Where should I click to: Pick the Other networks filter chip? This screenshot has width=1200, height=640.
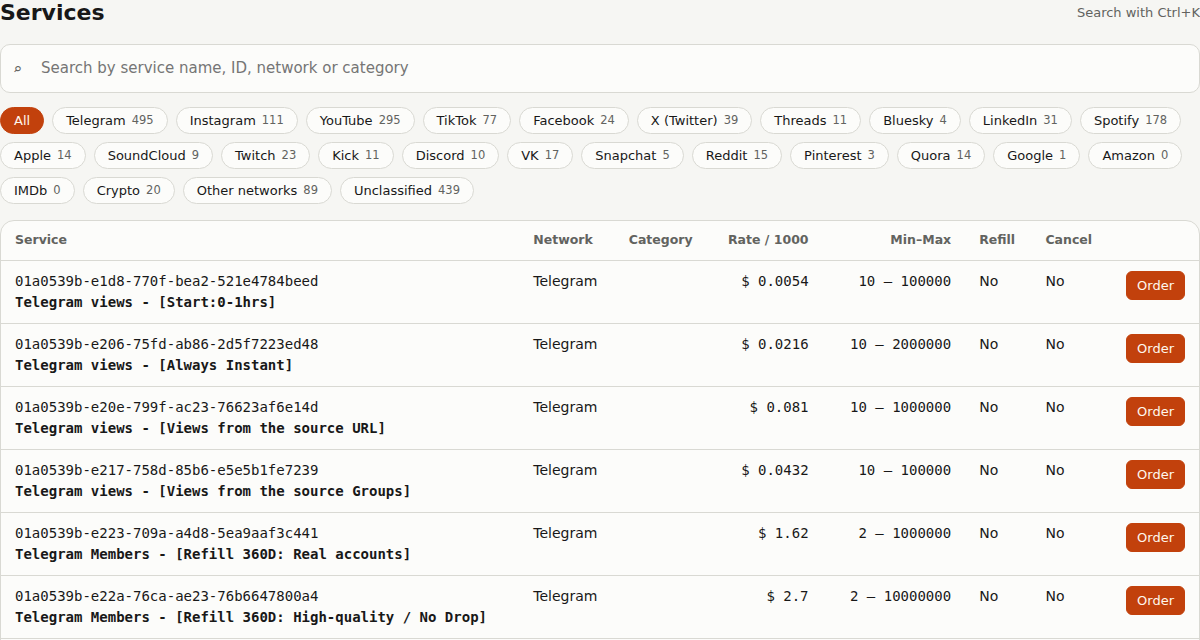pos(257,191)
